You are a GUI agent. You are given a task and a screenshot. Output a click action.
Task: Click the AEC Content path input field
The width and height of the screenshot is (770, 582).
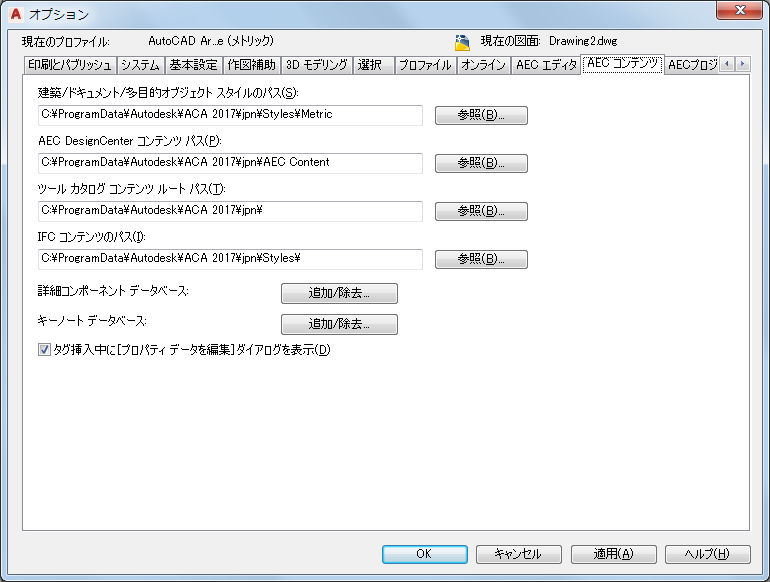point(230,163)
